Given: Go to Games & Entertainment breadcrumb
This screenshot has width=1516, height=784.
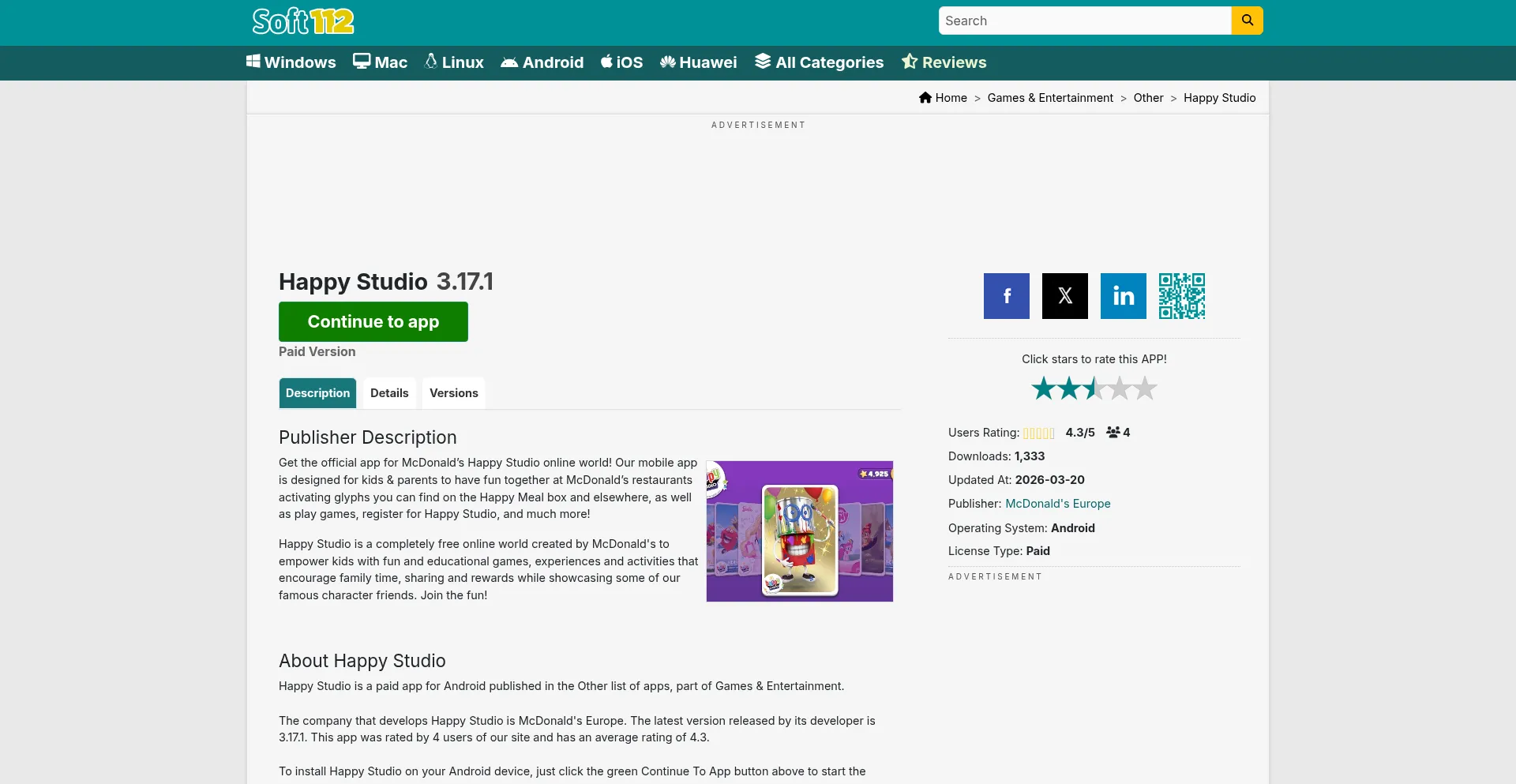Looking at the screenshot, I should coord(1050,98).
